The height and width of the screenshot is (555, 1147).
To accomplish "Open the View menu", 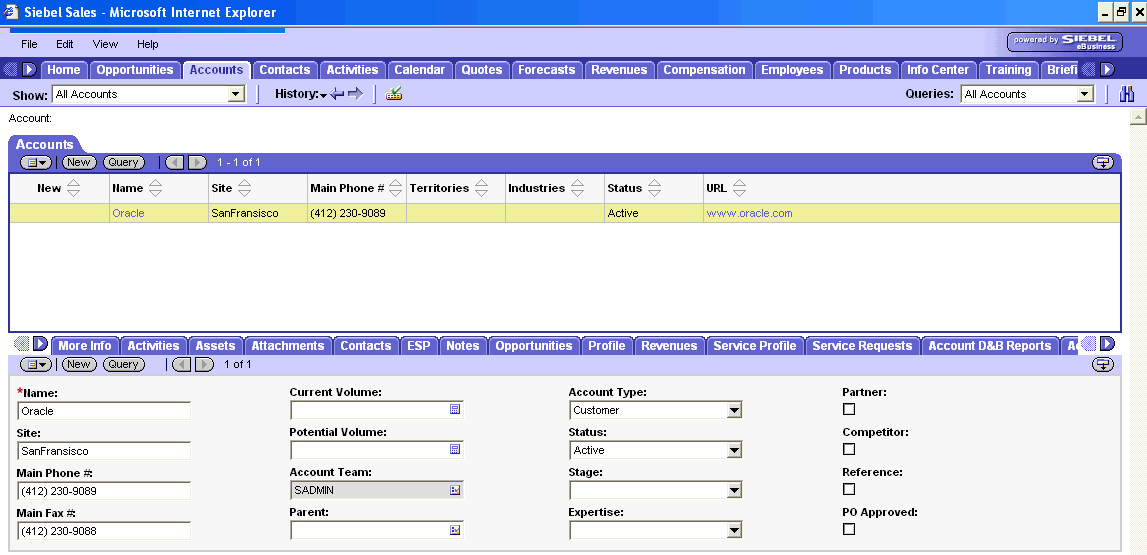I will (105, 44).
